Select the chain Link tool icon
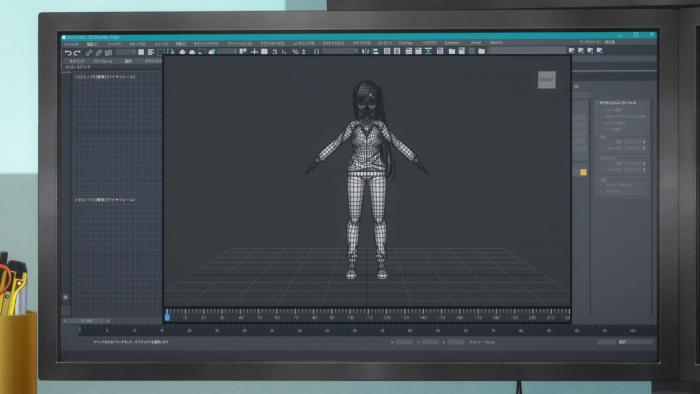This screenshot has height=394, width=700. 89,53
